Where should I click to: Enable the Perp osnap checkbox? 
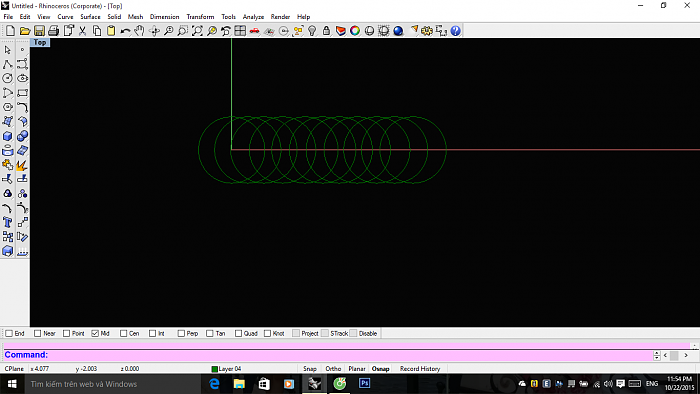(181, 333)
